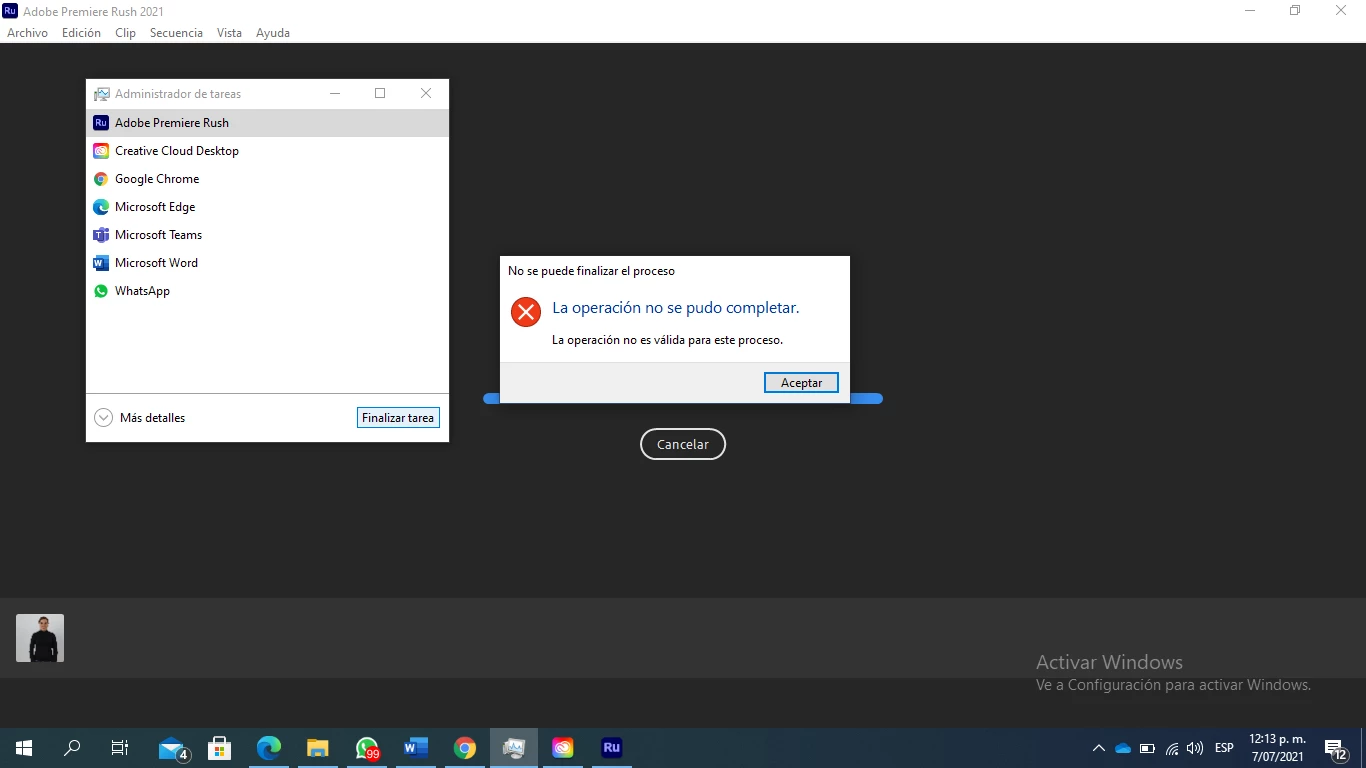Select the Creative Cloud Desktop process name
Screen dimensions: 1366x768
coord(177,151)
